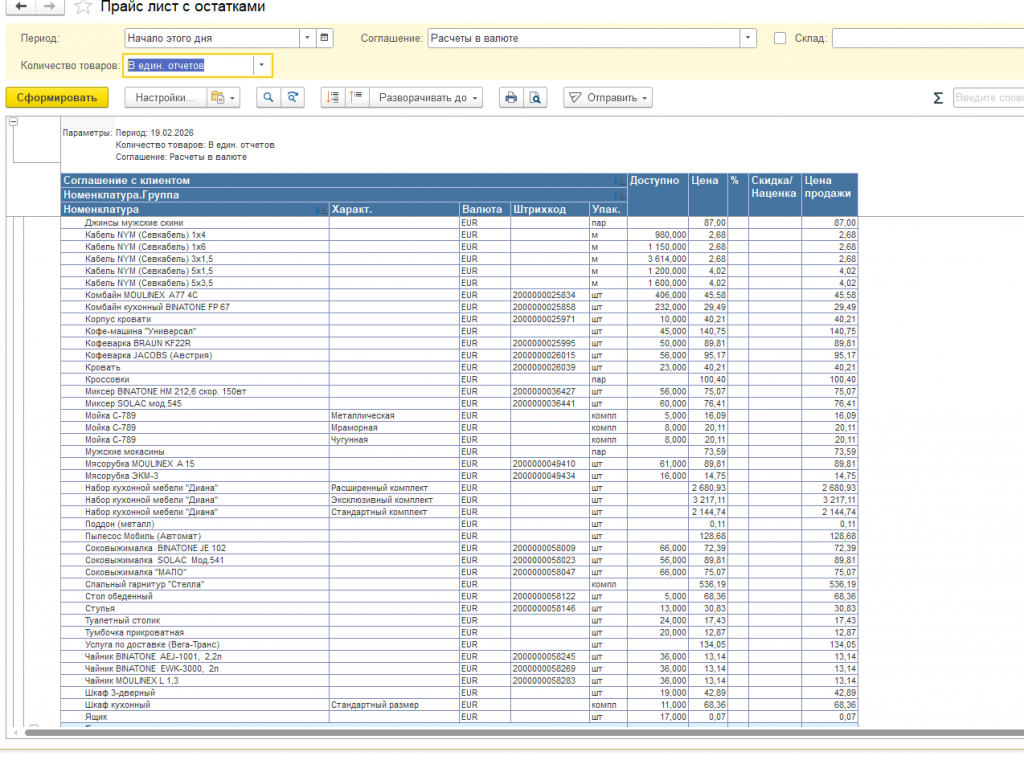This screenshot has width=1024, height=760.
Task: Open print preview icon
Action: tap(535, 98)
